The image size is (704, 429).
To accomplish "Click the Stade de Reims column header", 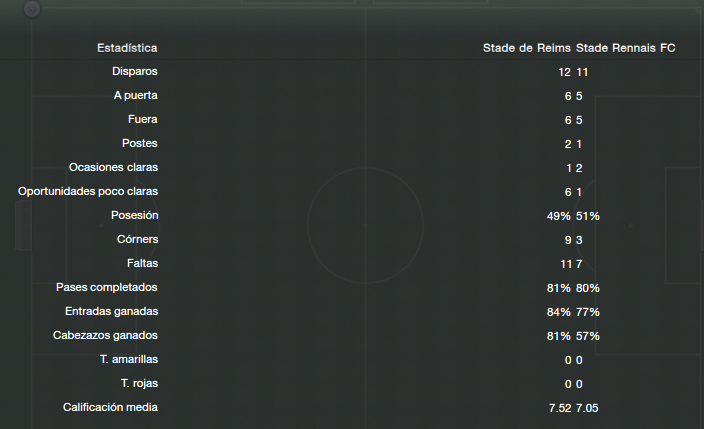I will click(x=527, y=48).
